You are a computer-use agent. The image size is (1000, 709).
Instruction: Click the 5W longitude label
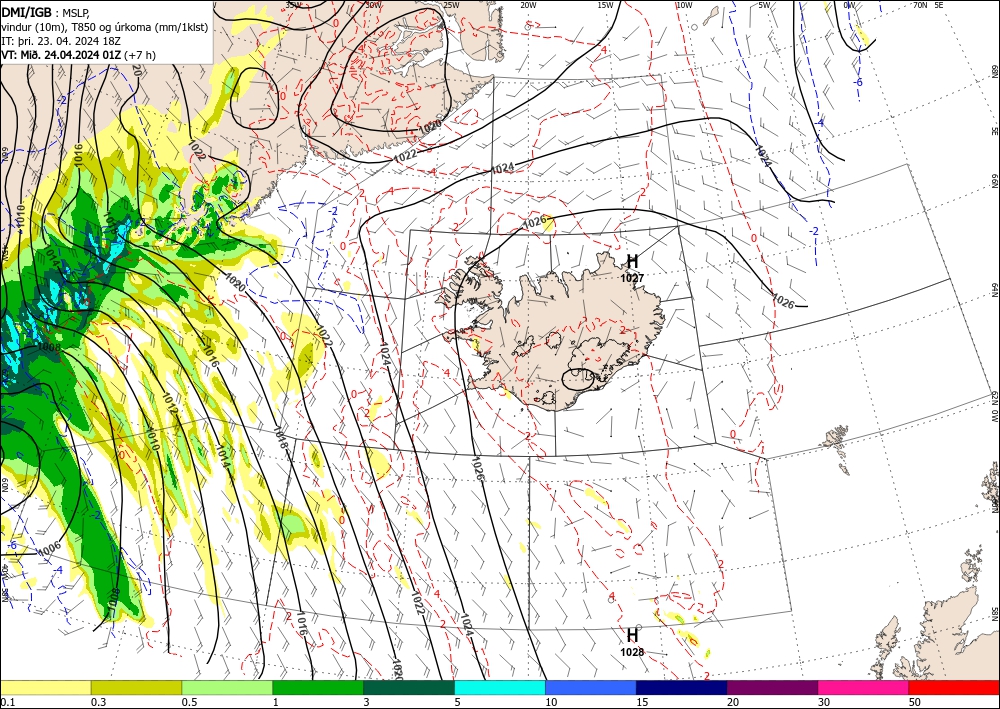pos(764,5)
